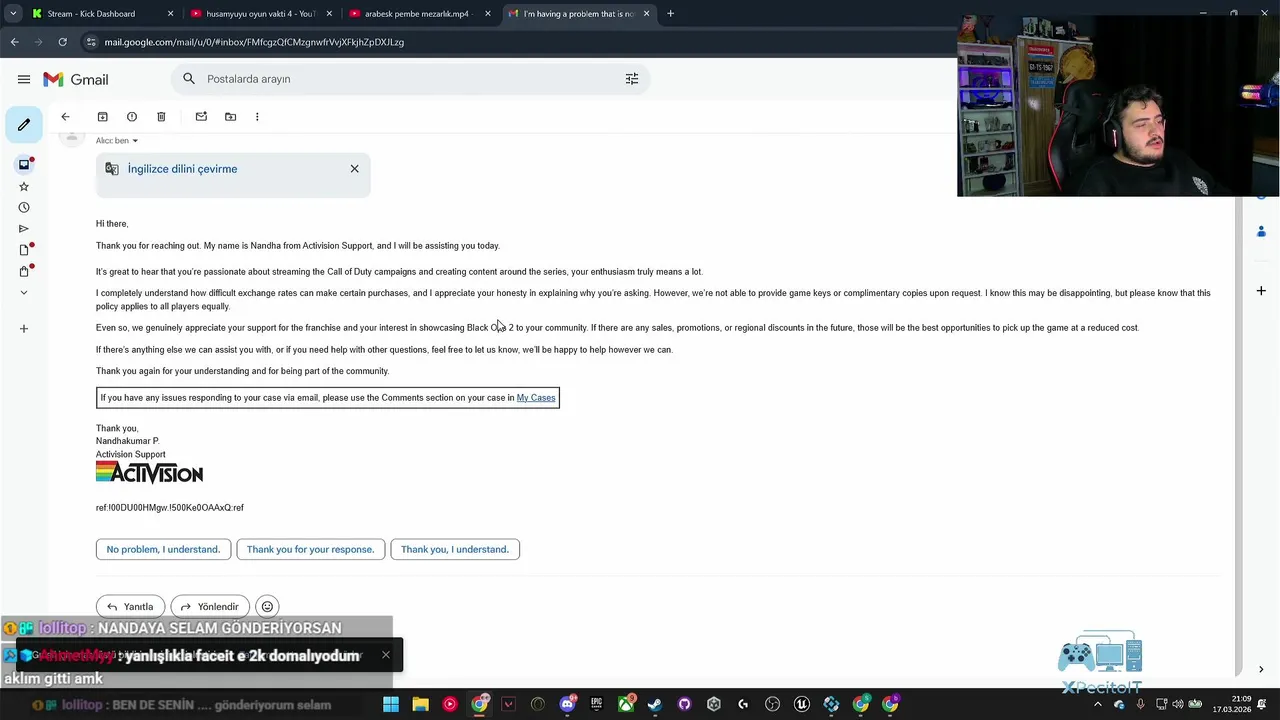Viewport: 1280px width, 720px height.
Task: Go back to inbox arrow
Action: pos(65,117)
